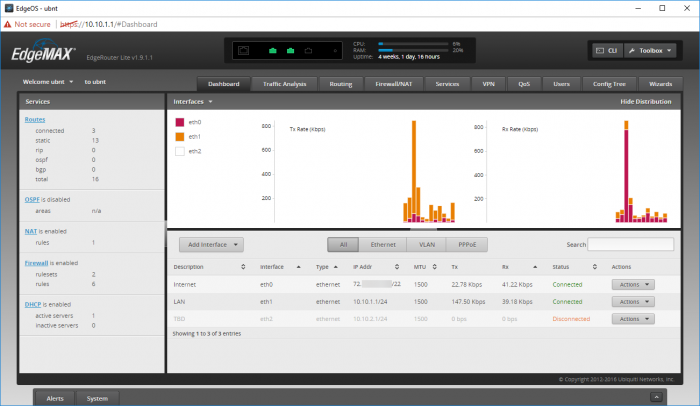Screen dimensions: 700x406
Task: Click the browser address URL
Action: coord(108,25)
